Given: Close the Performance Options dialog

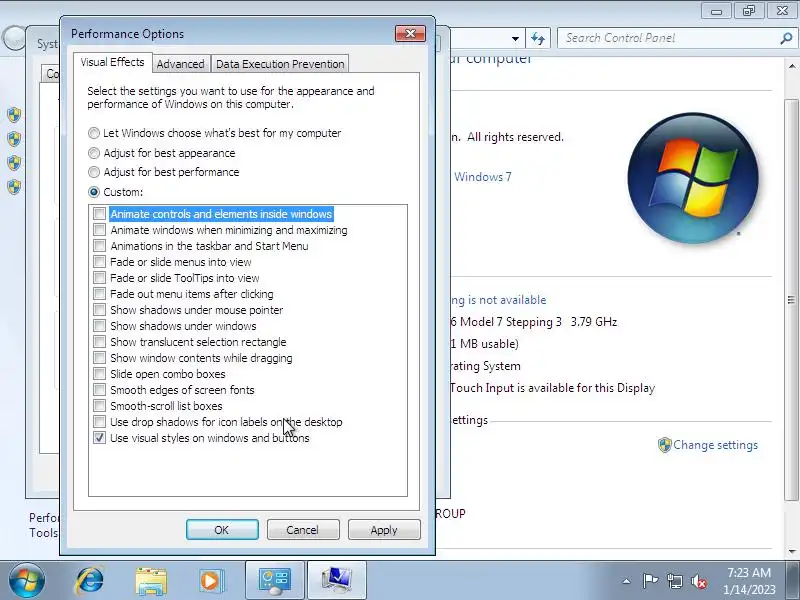Looking at the screenshot, I should 410,34.
